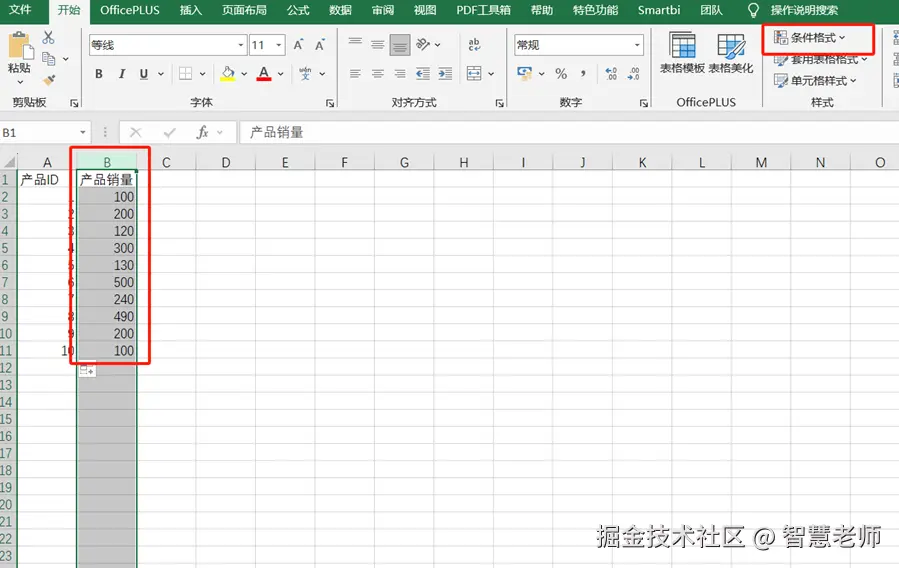Viewport: 899px width, 568px height.
Task: Click the Quick Analysis button below data
Action: (x=87, y=370)
